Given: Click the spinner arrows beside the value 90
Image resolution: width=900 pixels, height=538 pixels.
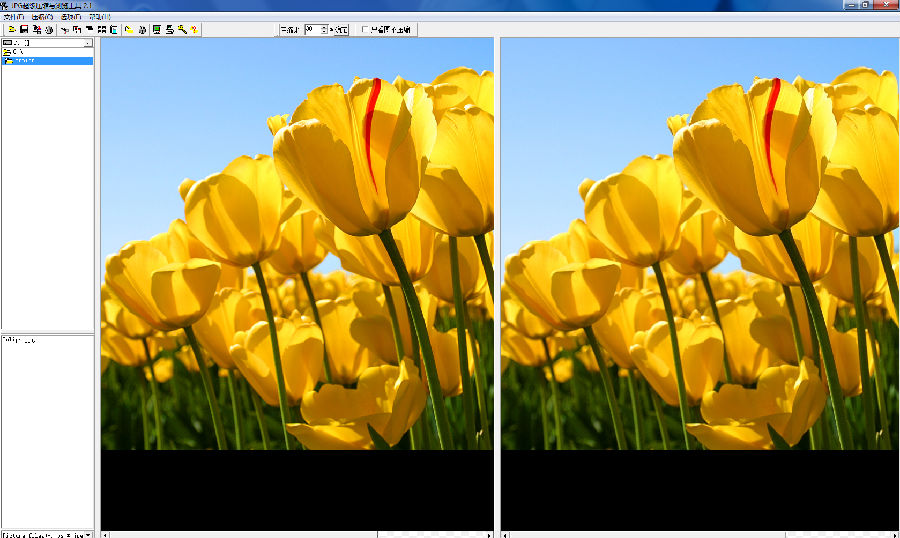Looking at the screenshot, I should [323, 30].
